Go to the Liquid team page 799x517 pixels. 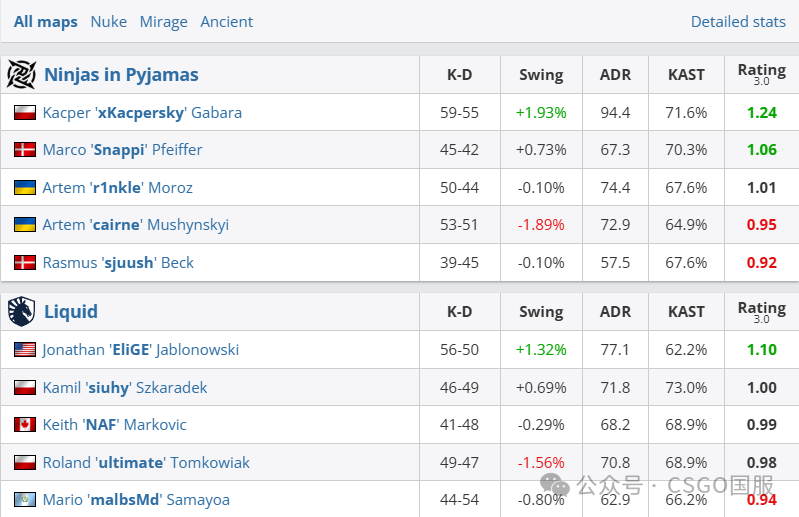(x=71, y=312)
